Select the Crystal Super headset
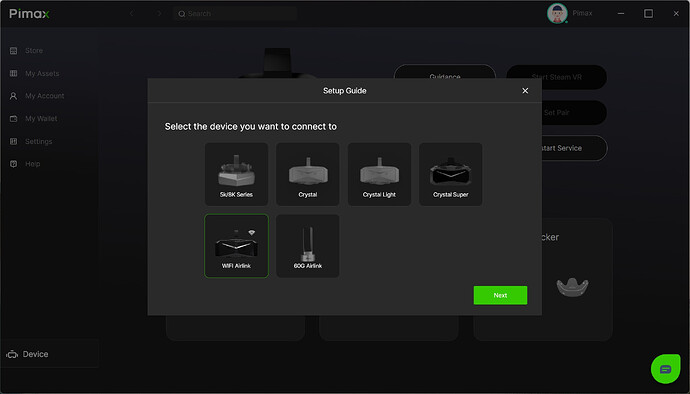Screen dimensions: 690x394 451,174
